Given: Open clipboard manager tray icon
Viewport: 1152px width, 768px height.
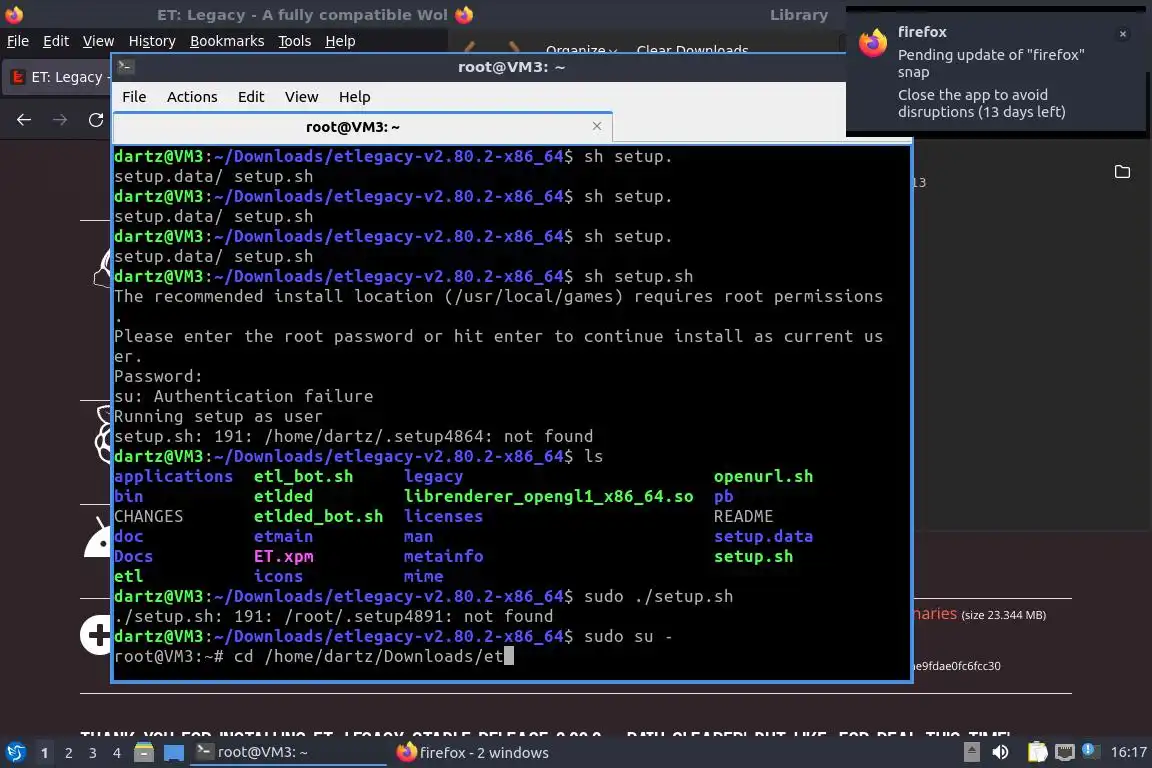Looking at the screenshot, I should tap(1037, 752).
